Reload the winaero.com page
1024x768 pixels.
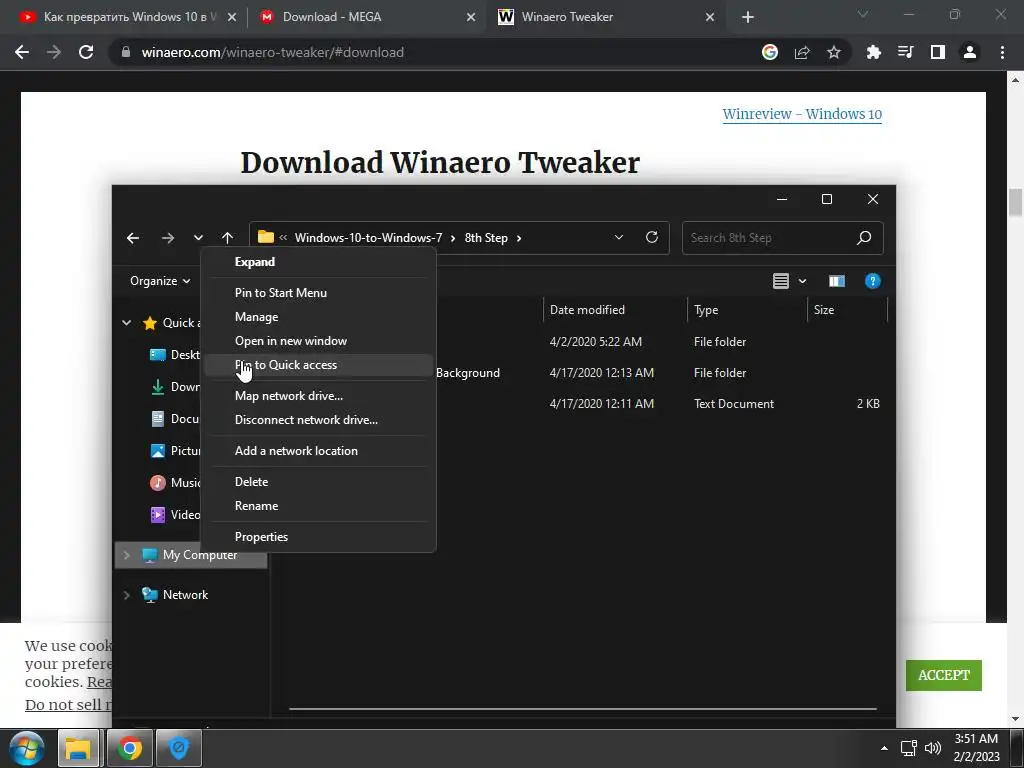click(86, 52)
